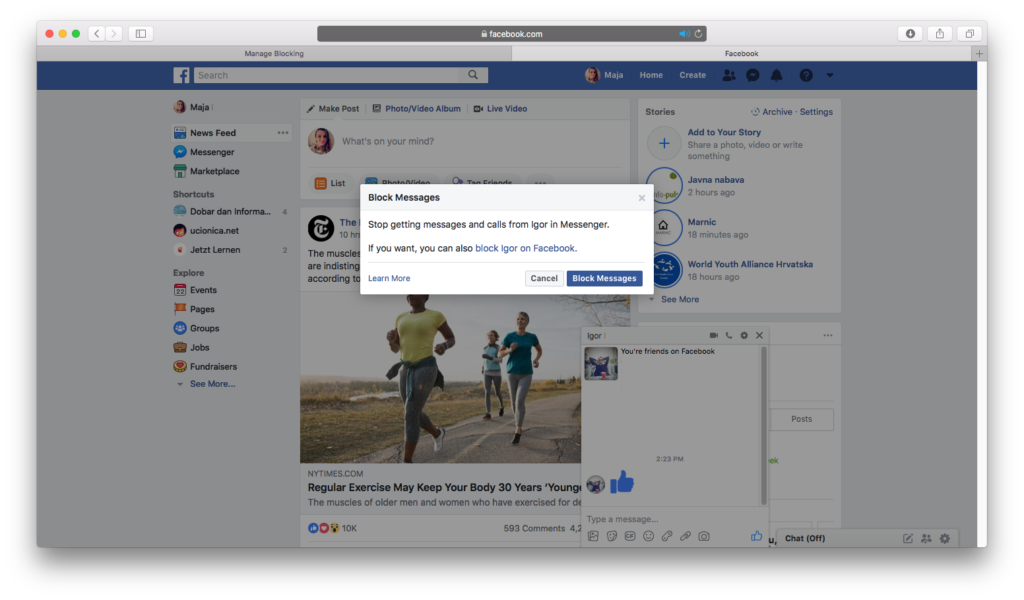The image size is (1024, 600).
Task: Confirm with the Block Messages button
Action: tap(604, 279)
